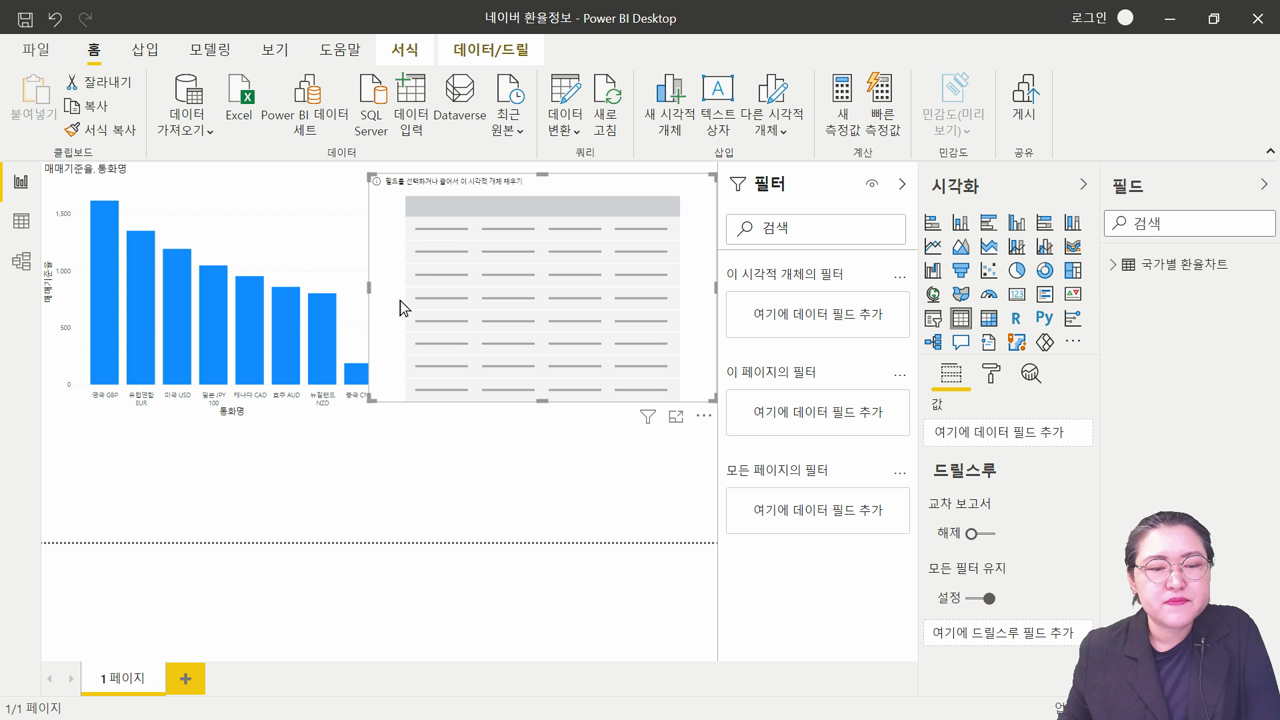The image size is (1280, 720).
Task: Click the 값 data field drop area
Action: (1008, 432)
